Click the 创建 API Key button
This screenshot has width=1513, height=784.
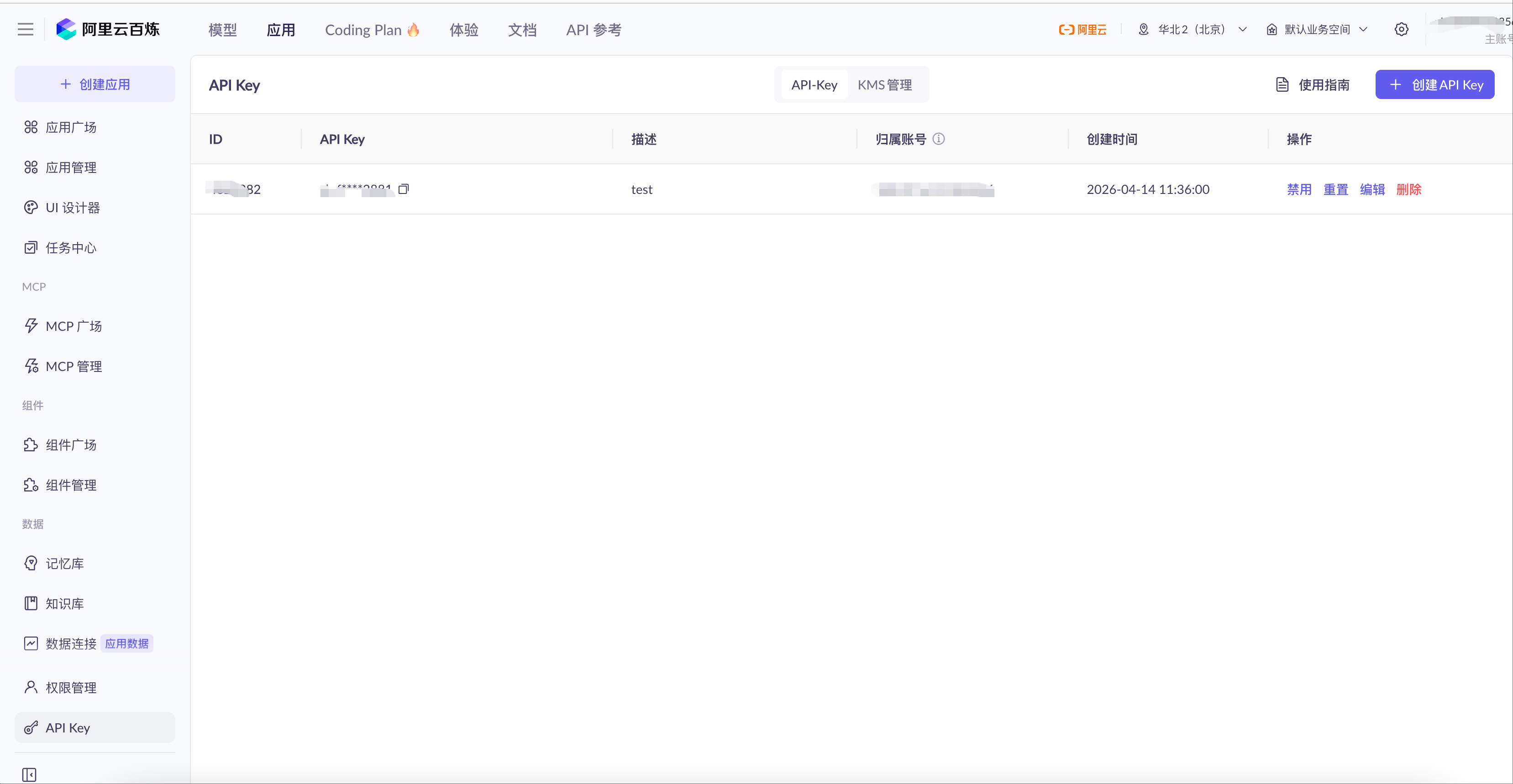pos(1434,85)
